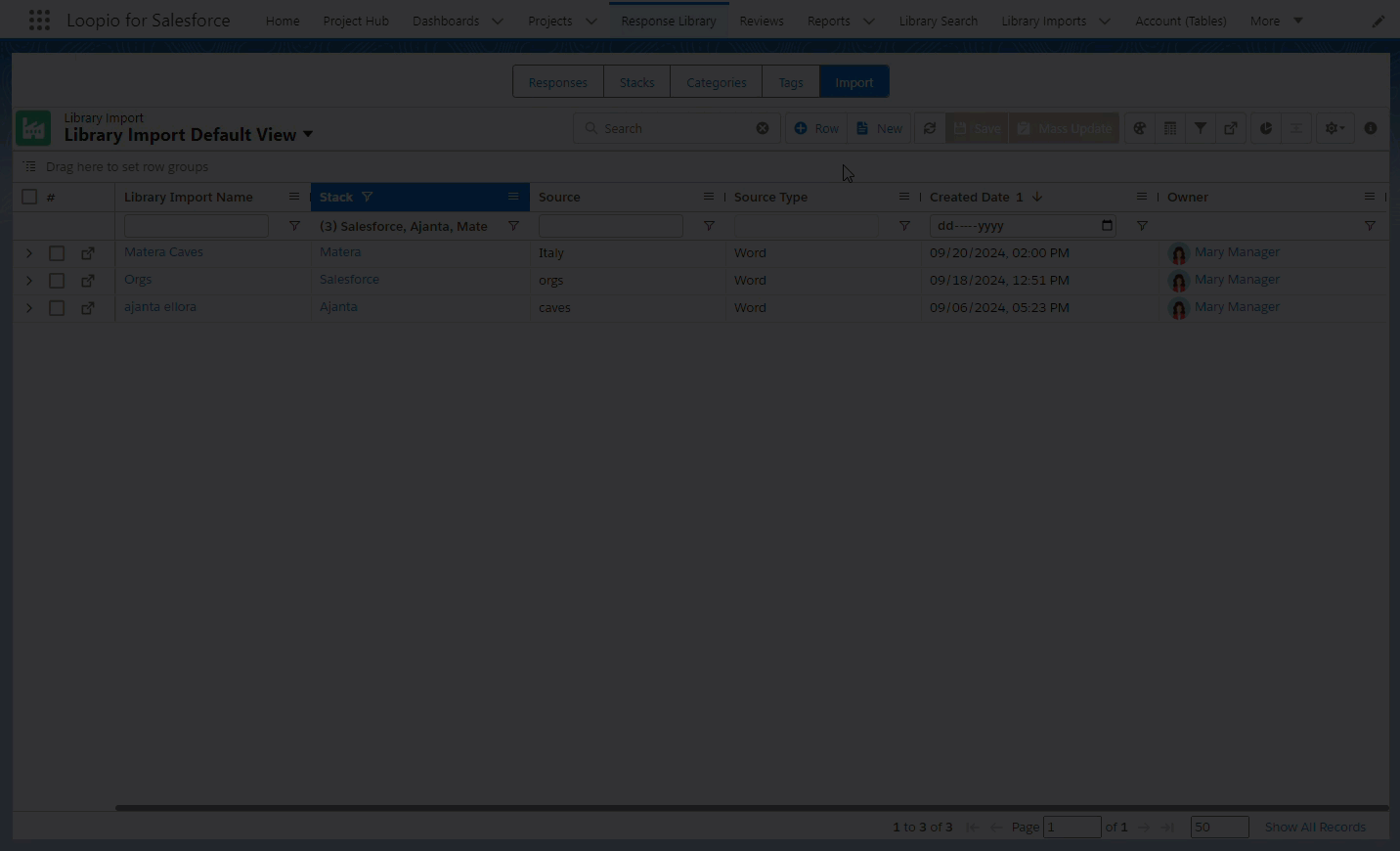This screenshot has width=1400, height=851.
Task: Click filter icon under Library Import Name
Action: point(294,226)
